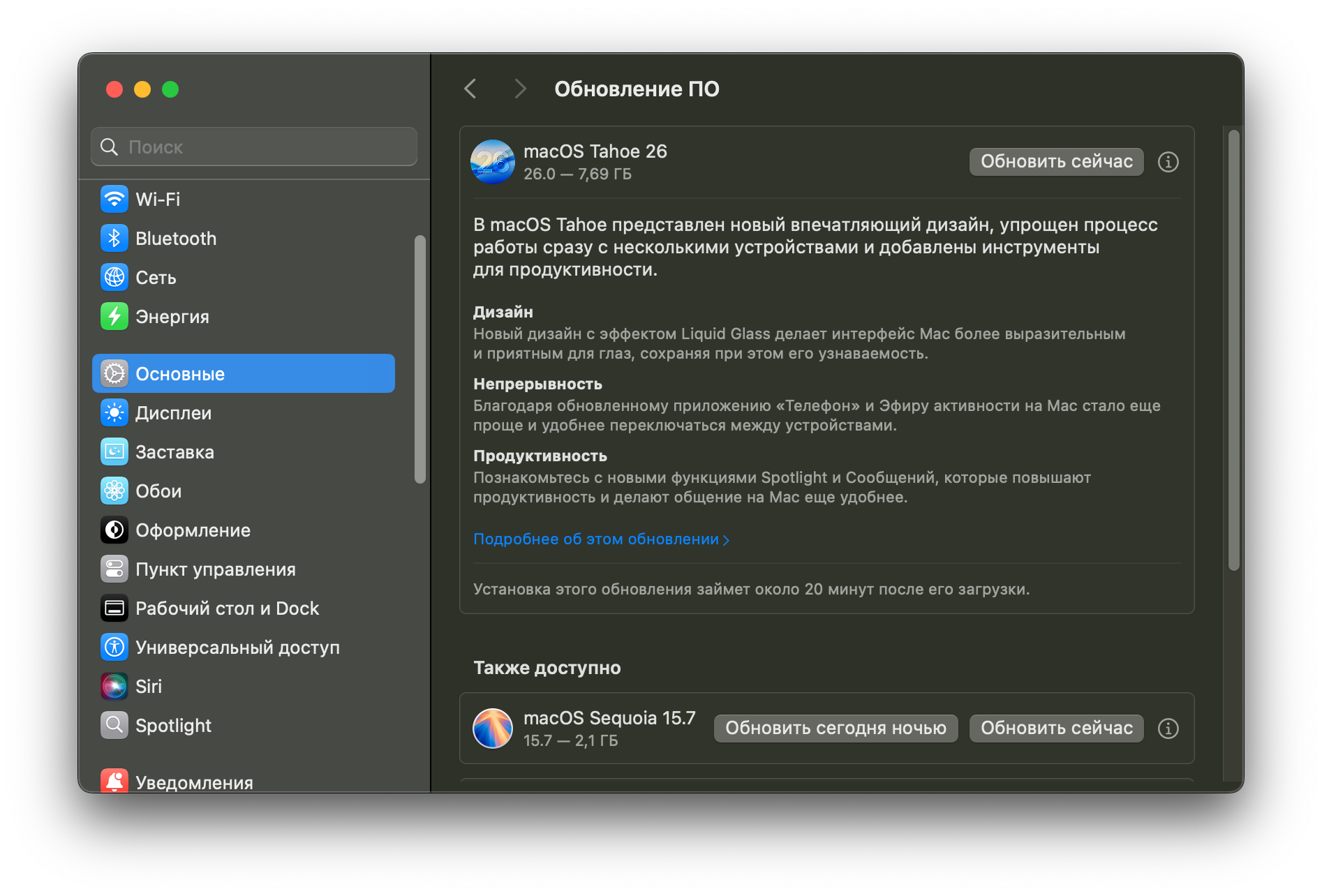
Task: Click the magnifier icon in search field
Action: [x=110, y=147]
